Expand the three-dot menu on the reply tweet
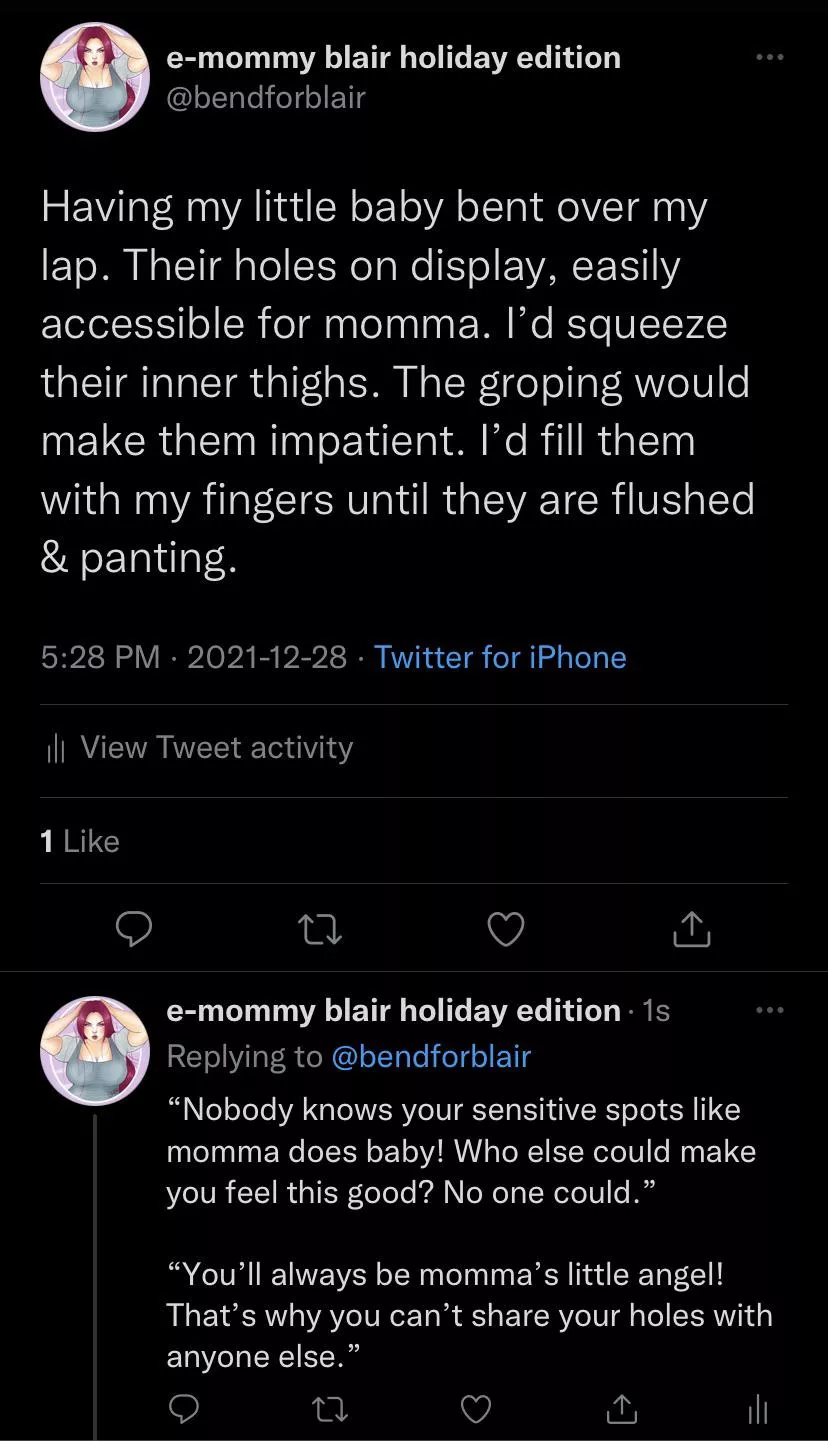This screenshot has width=828, height=1441. coord(770,1011)
